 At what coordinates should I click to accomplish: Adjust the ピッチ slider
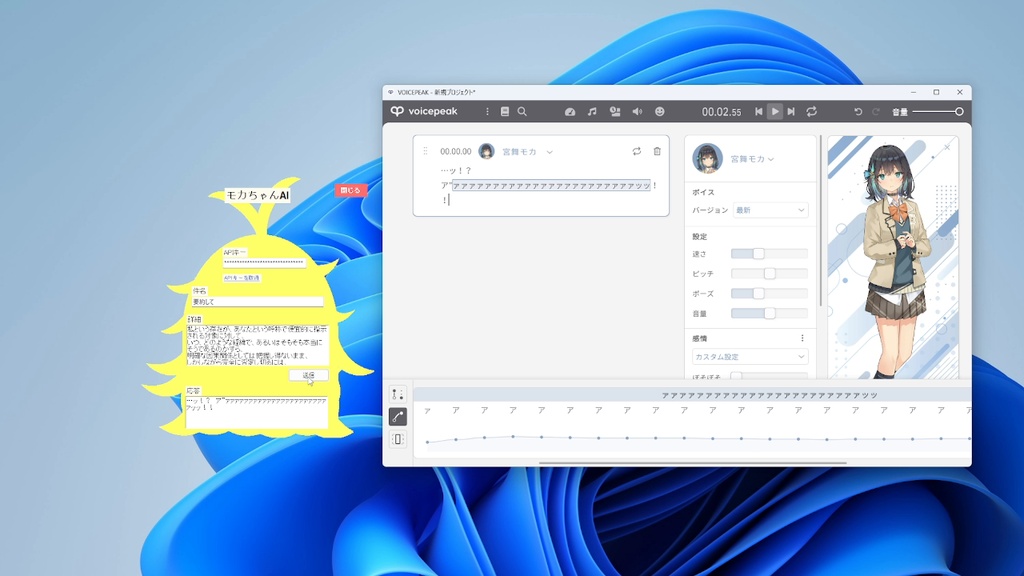(769, 274)
